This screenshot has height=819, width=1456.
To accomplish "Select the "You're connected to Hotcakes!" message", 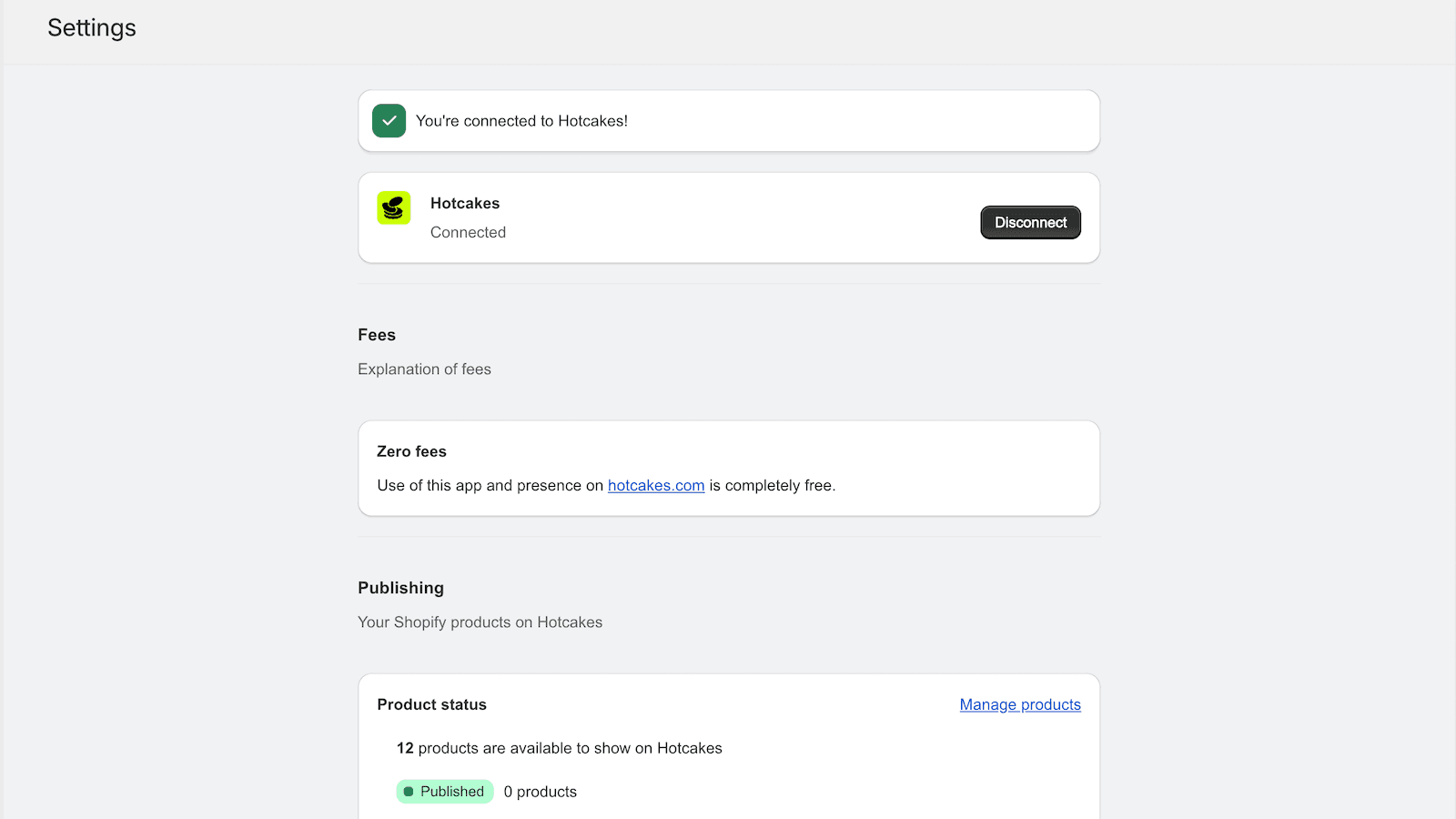I will [x=521, y=121].
